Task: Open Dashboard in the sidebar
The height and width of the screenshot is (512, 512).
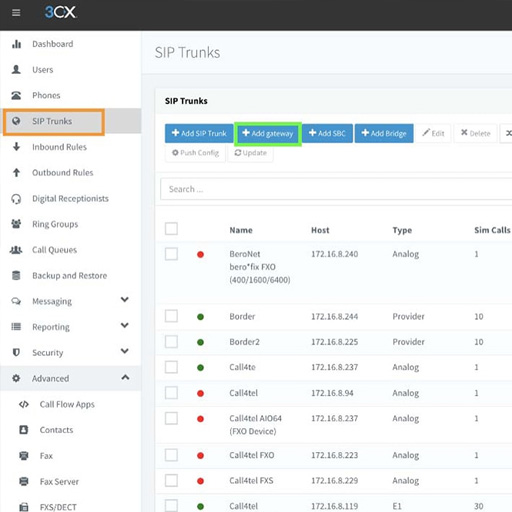Action: [52, 44]
